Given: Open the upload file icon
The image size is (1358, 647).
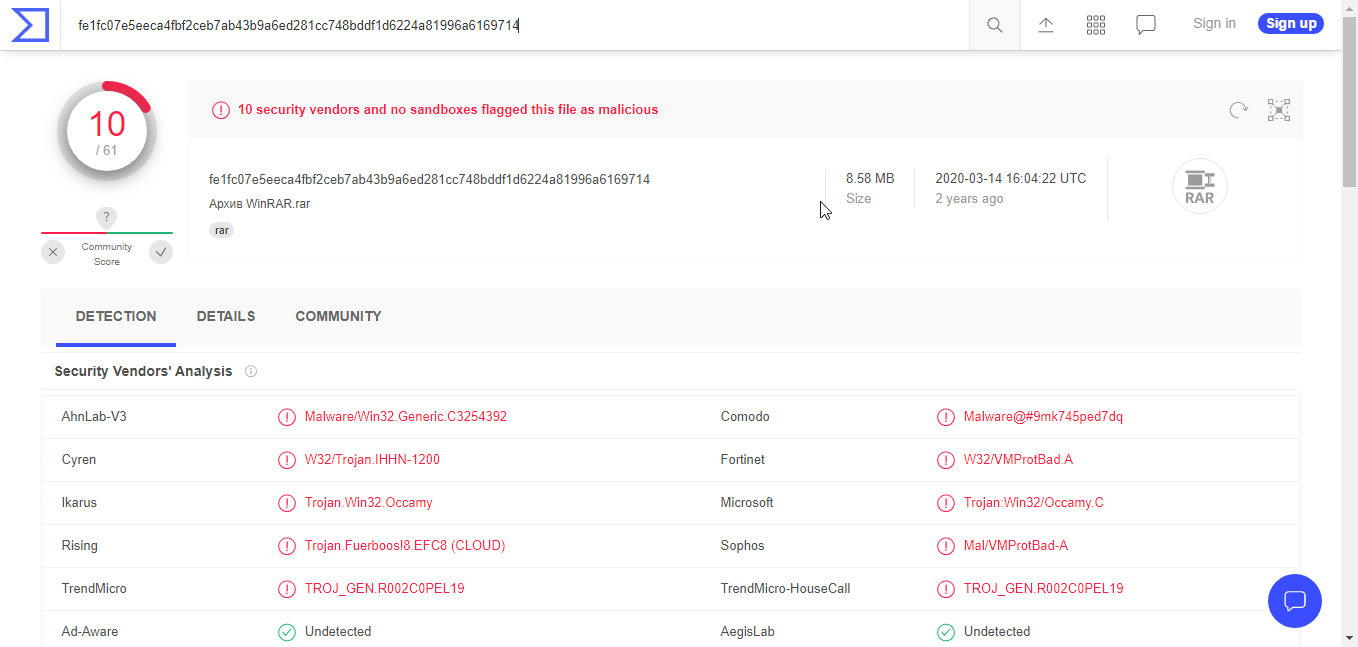Looking at the screenshot, I should pyautogui.click(x=1046, y=25).
